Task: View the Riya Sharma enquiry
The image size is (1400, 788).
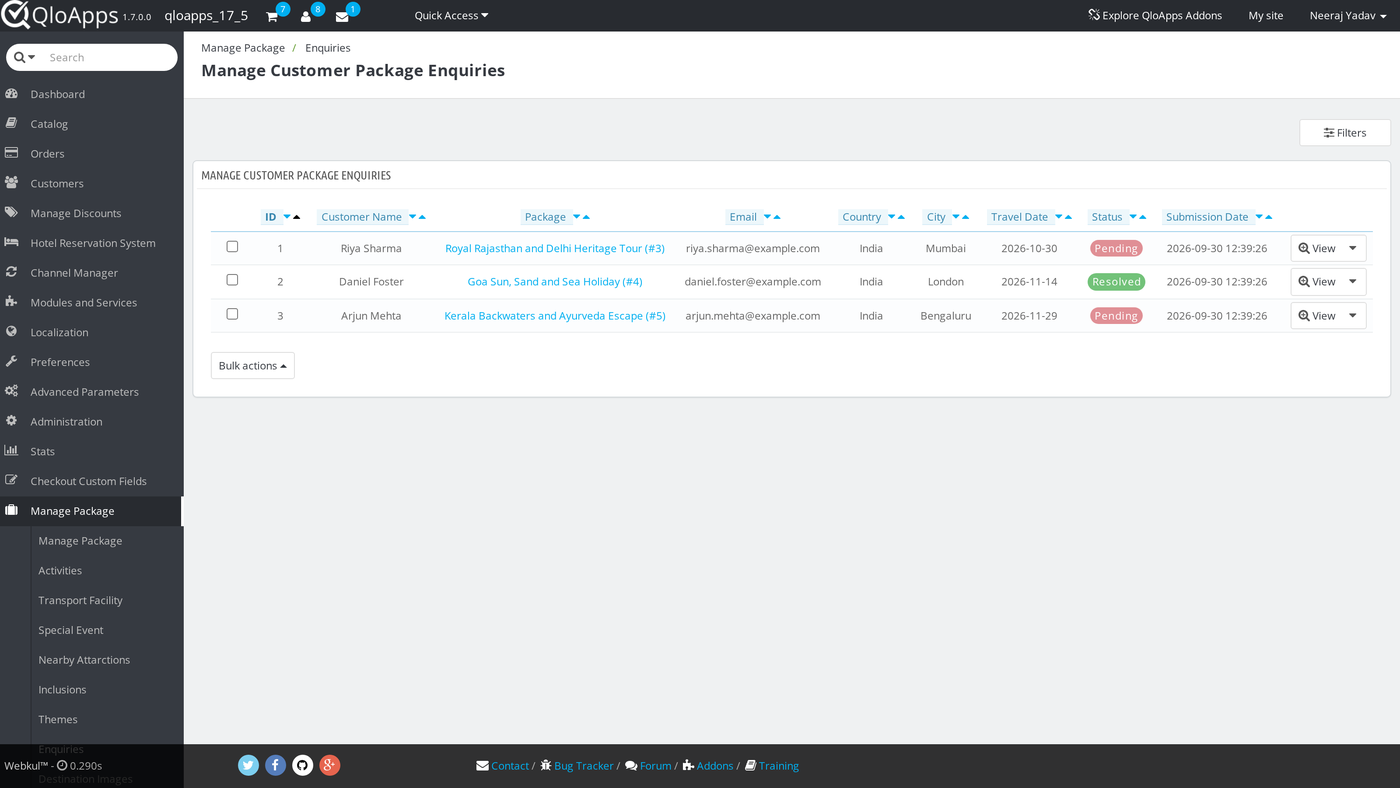Action: coord(1317,249)
